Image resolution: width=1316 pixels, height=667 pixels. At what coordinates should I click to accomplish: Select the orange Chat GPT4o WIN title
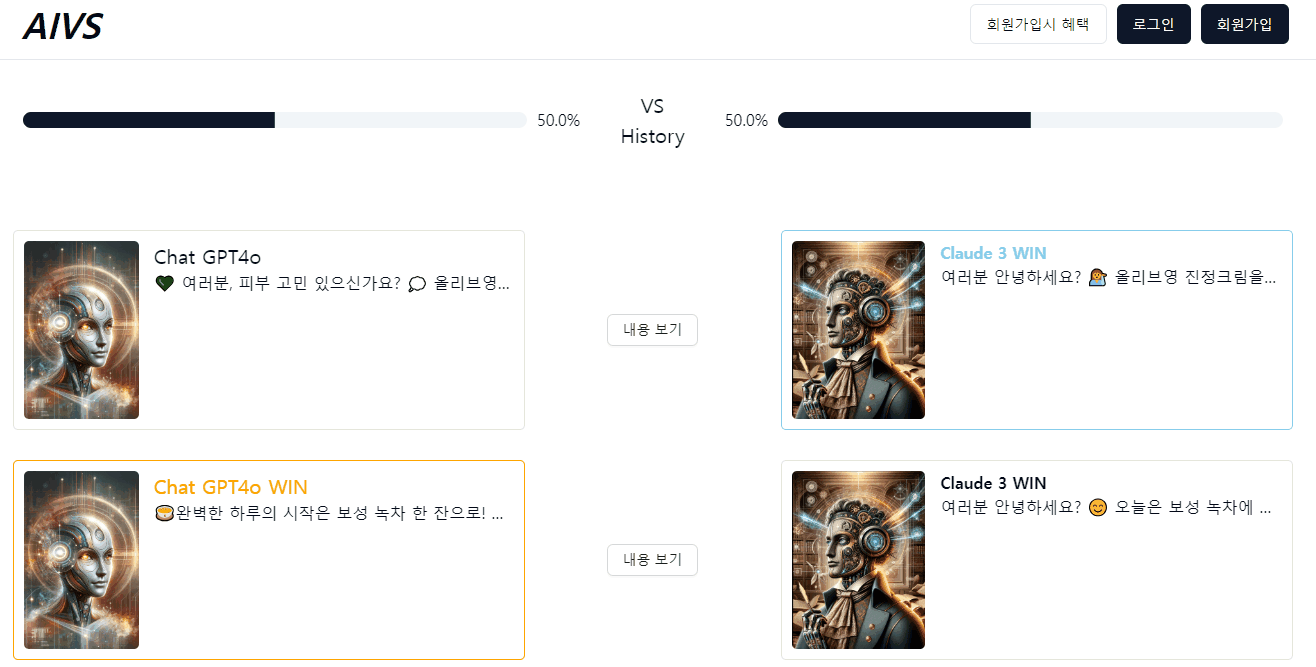230,487
